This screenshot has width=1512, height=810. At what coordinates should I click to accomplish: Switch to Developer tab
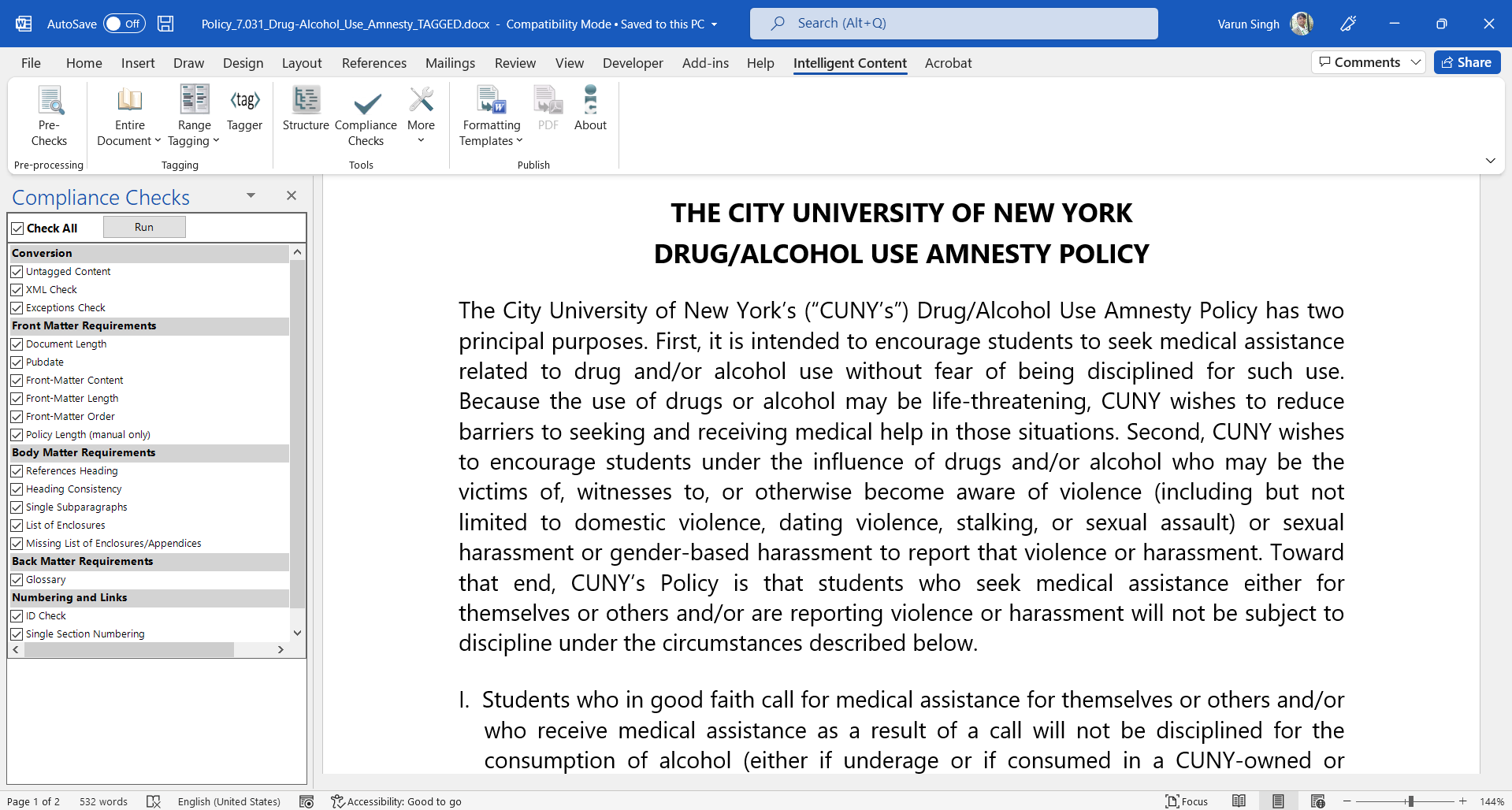(x=633, y=63)
